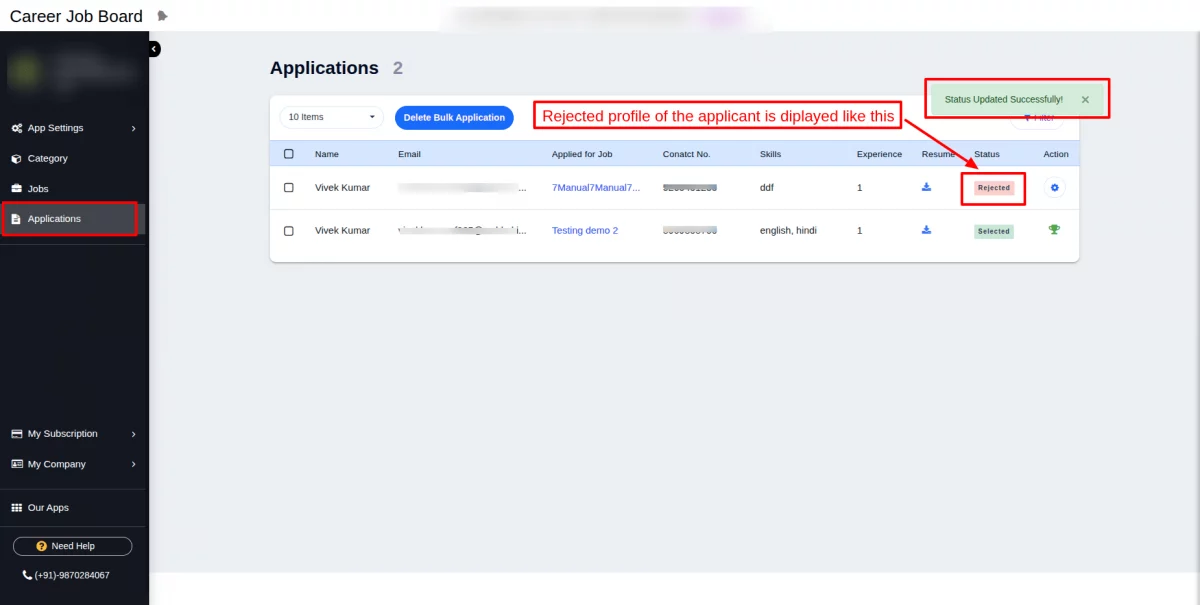This screenshot has height=605, width=1200.
Task: Tick checkbox for Testing demo 2 applicant row
Action: [289, 230]
